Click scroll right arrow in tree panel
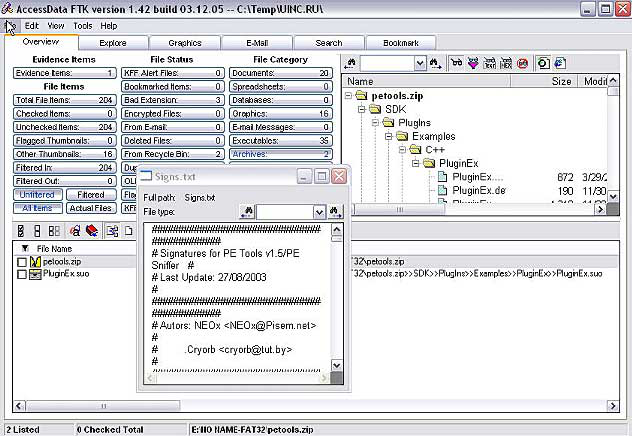The width and height of the screenshot is (632, 436). [601, 209]
